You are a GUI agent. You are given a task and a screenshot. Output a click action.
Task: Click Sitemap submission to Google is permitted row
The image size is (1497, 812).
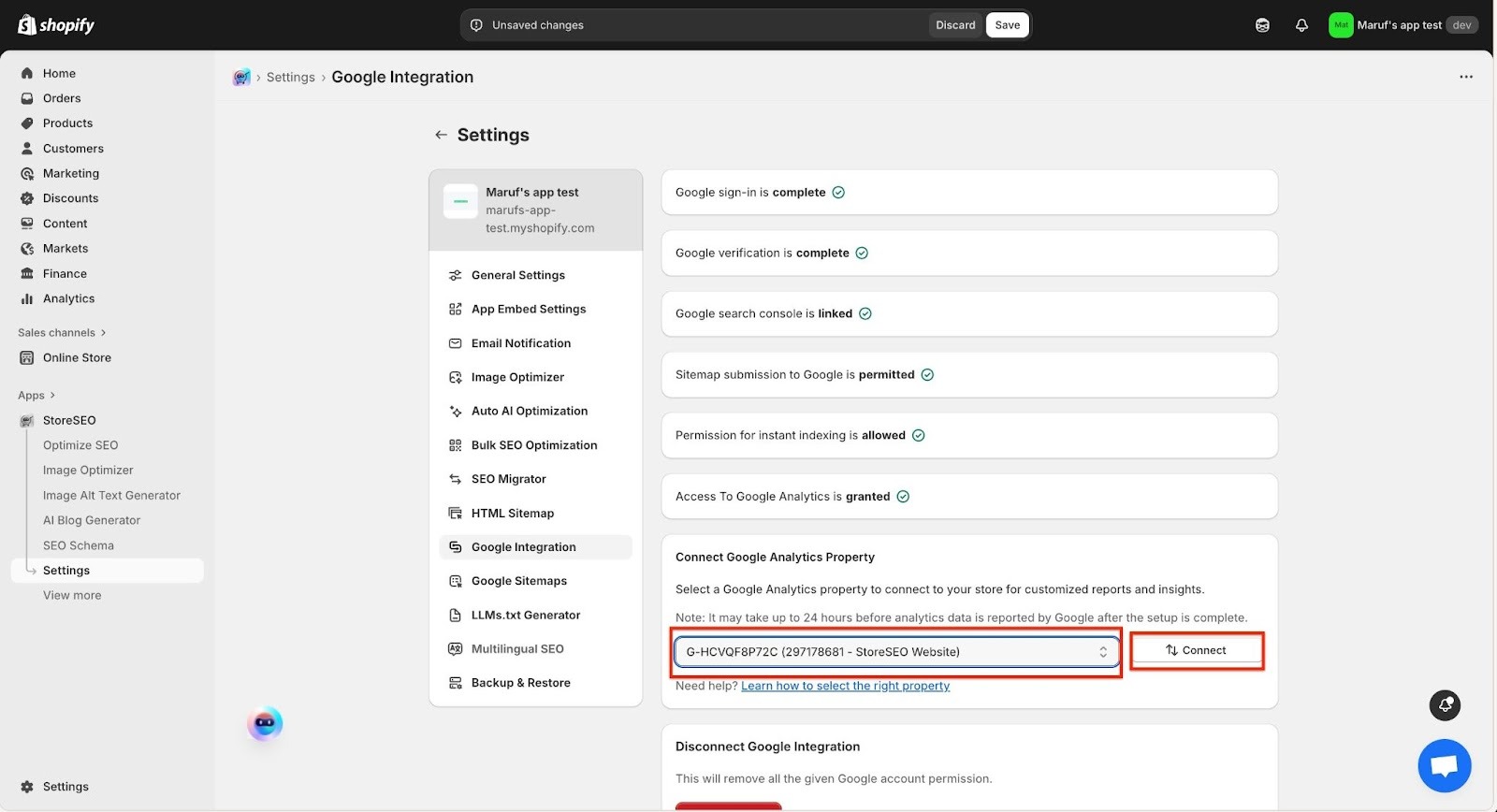click(x=969, y=374)
